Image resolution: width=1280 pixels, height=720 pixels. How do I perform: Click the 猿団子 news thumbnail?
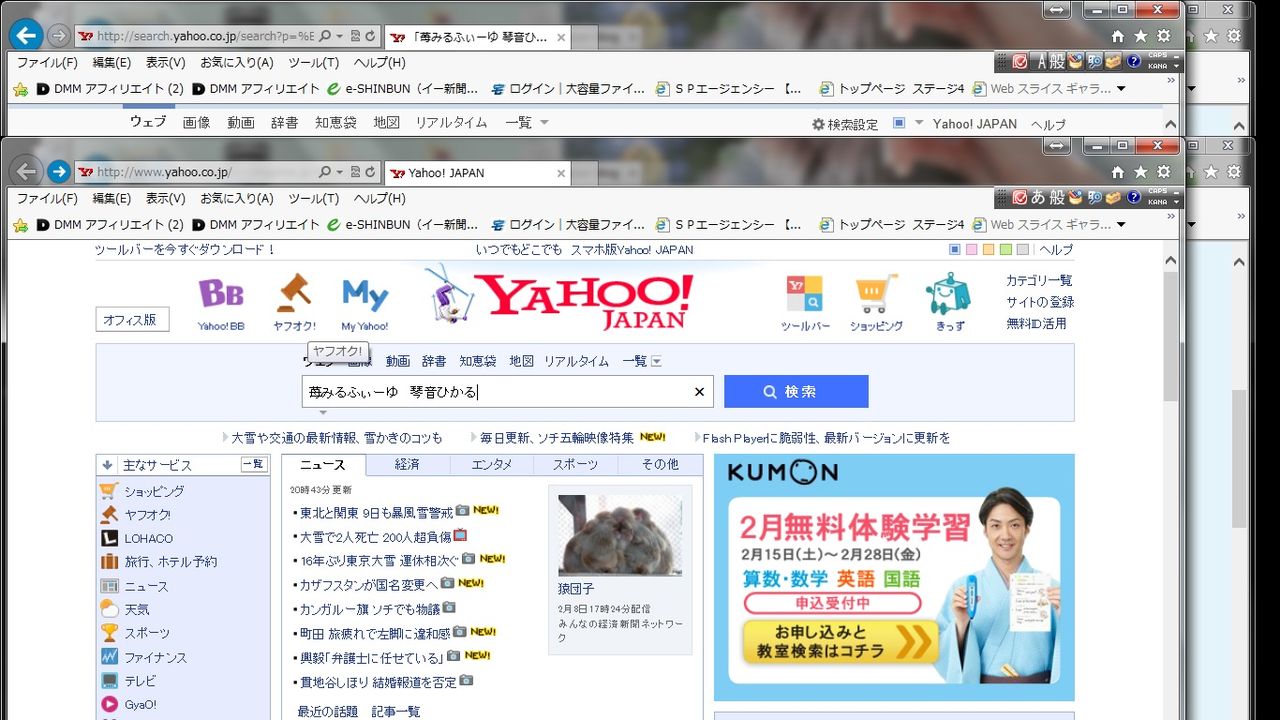pos(620,535)
